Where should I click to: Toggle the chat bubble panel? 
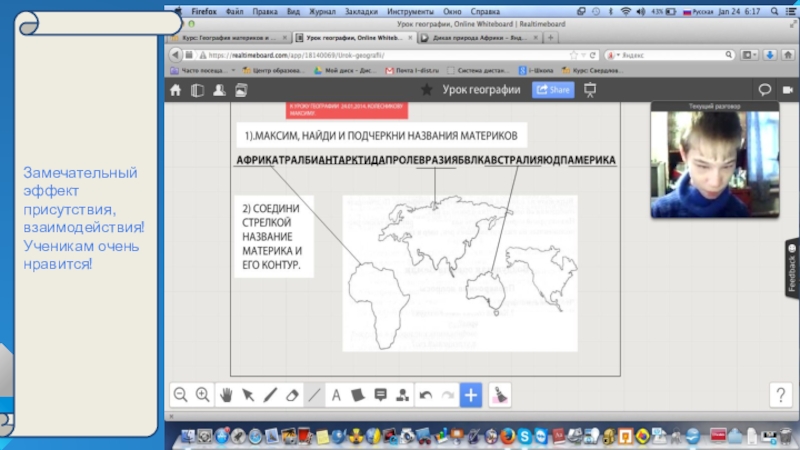click(764, 90)
